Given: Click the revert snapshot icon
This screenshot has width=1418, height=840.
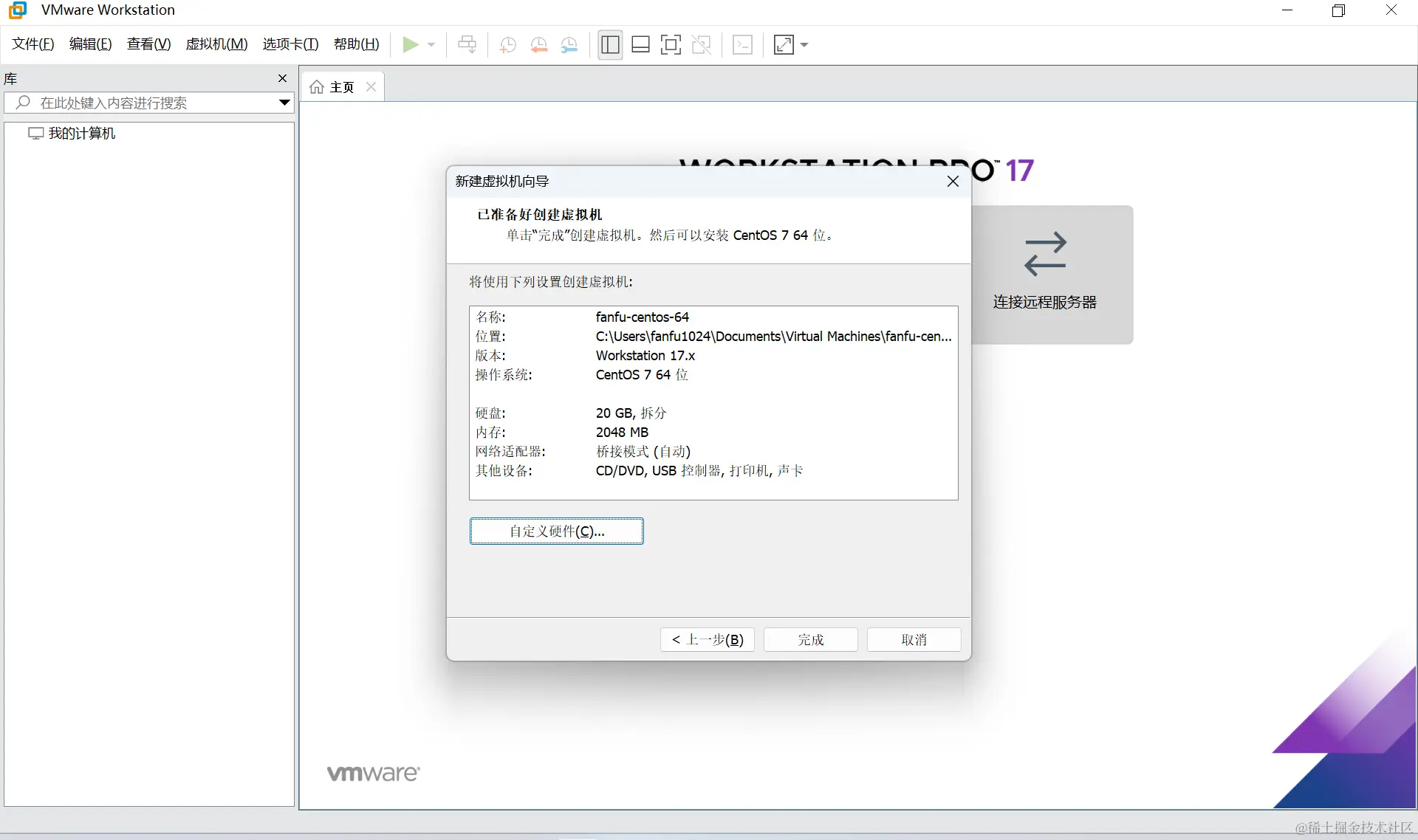Looking at the screenshot, I should [538, 45].
